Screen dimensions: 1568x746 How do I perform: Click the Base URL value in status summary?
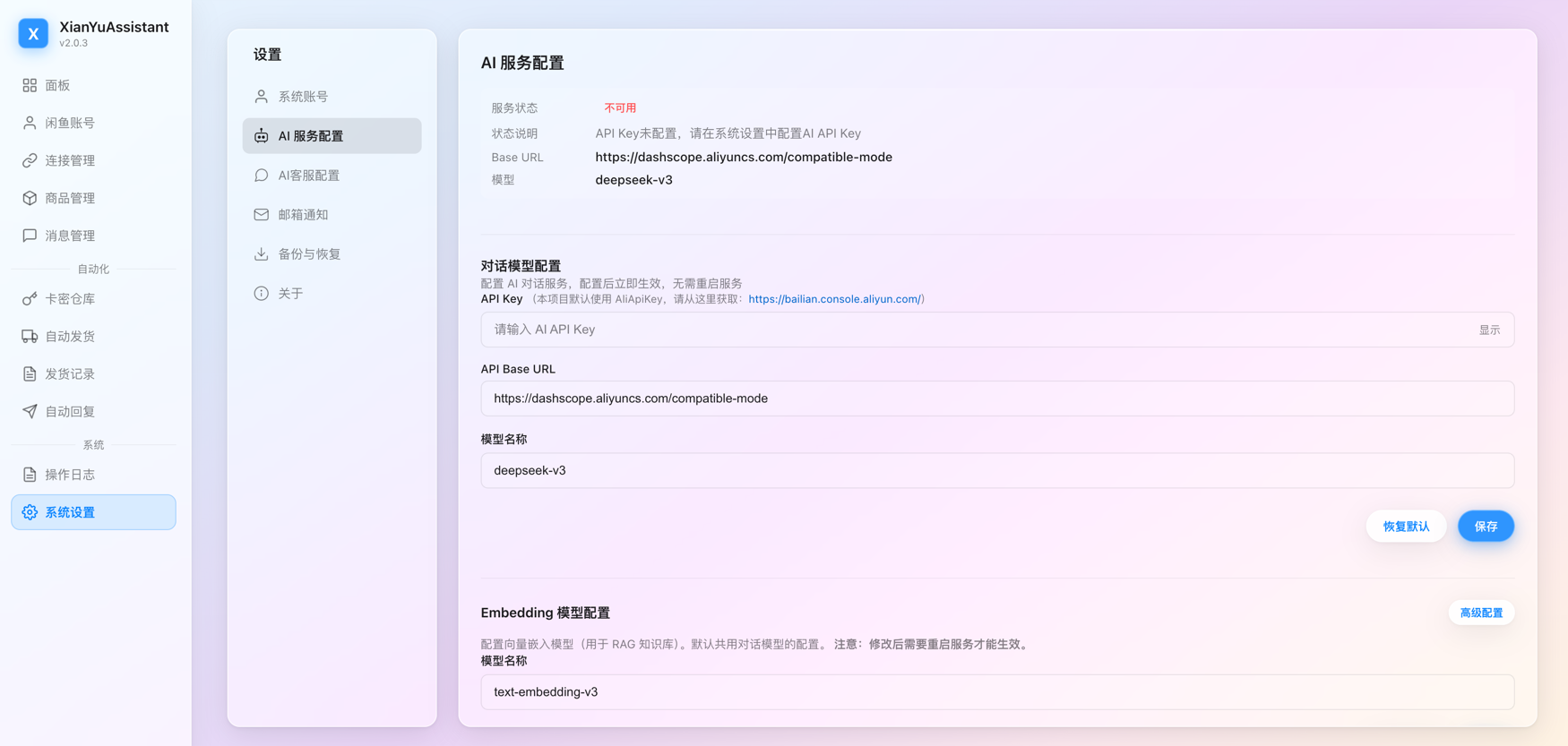click(744, 157)
